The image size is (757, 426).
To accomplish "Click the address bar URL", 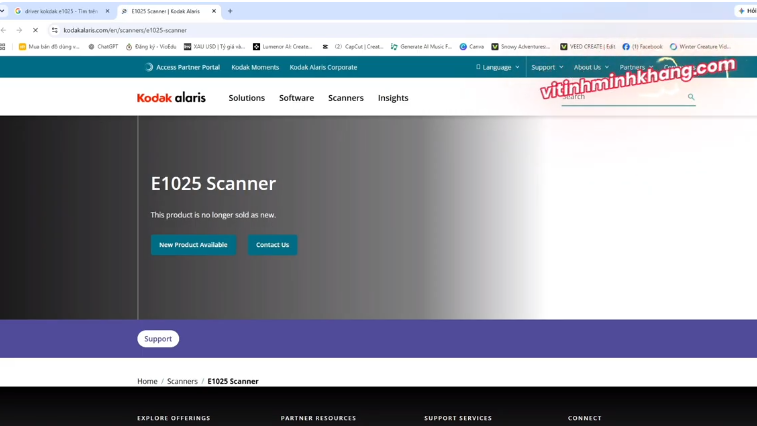I will click(x=125, y=30).
